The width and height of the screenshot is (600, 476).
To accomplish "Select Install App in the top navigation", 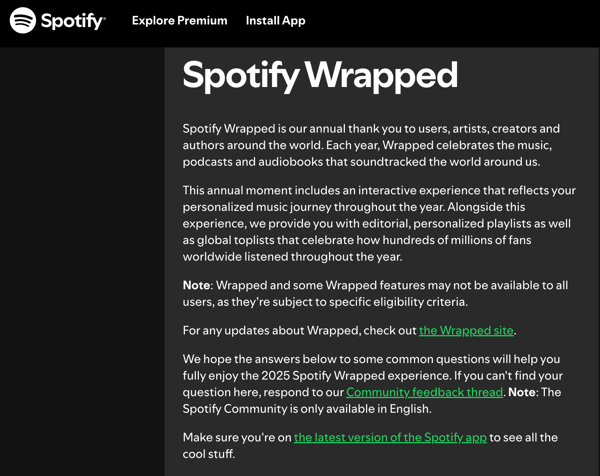I will (275, 21).
